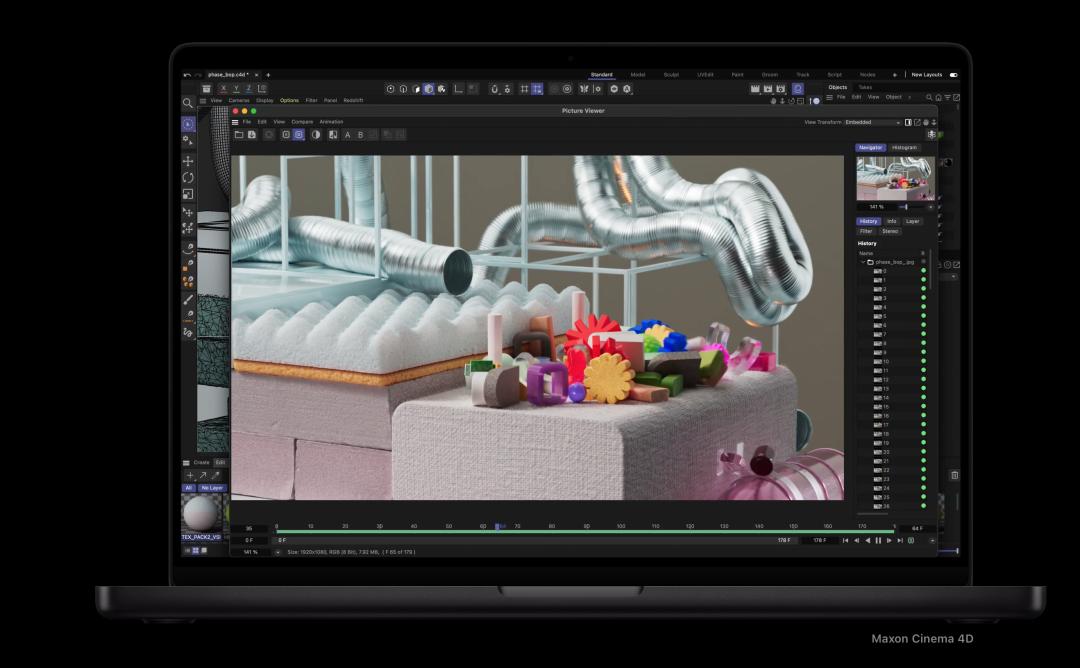This screenshot has width=1080, height=668.
Task: Open the View Transform Embedded dropdown
Action: (x=872, y=122)
